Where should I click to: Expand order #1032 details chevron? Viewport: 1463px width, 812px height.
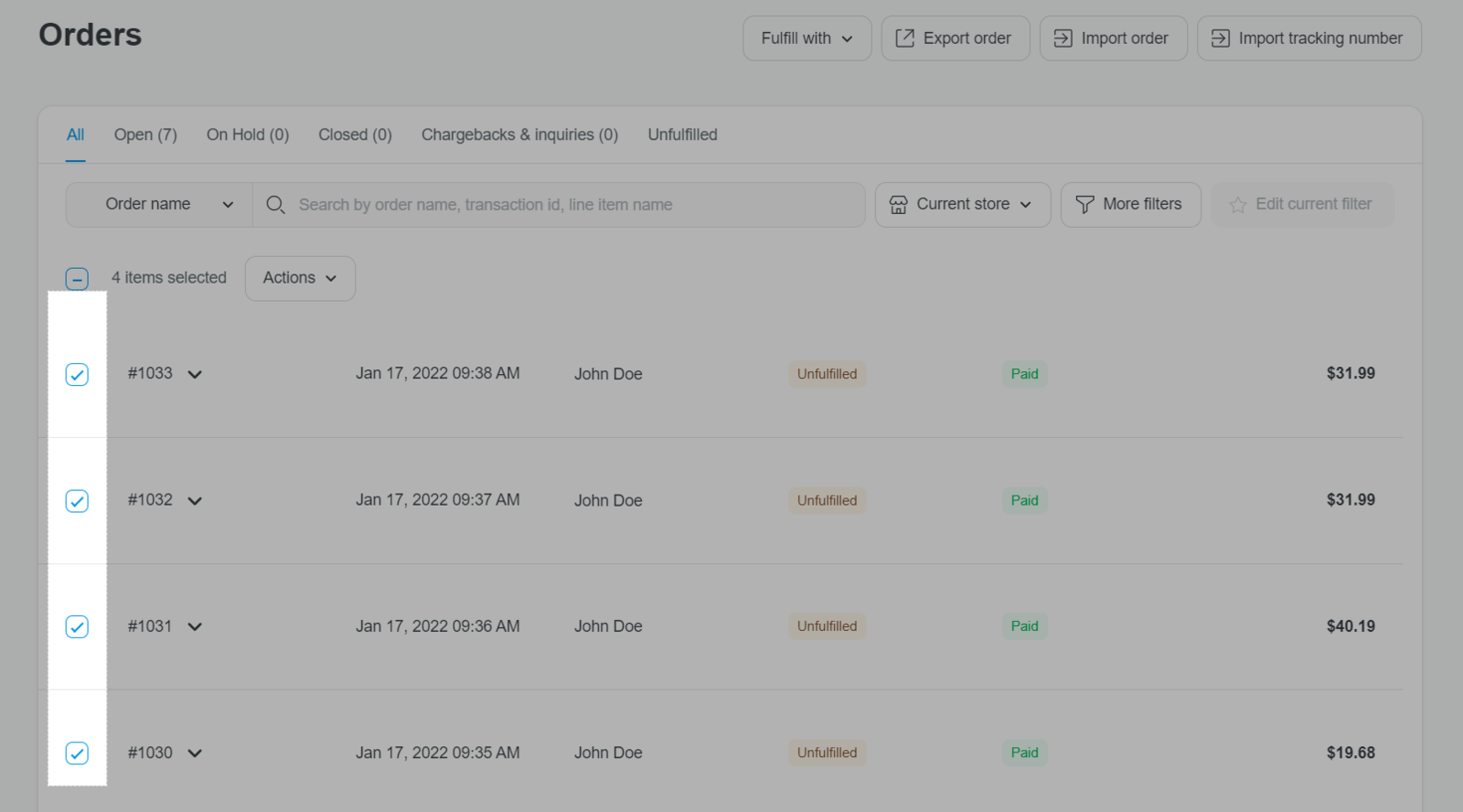[x=195, y=501]
